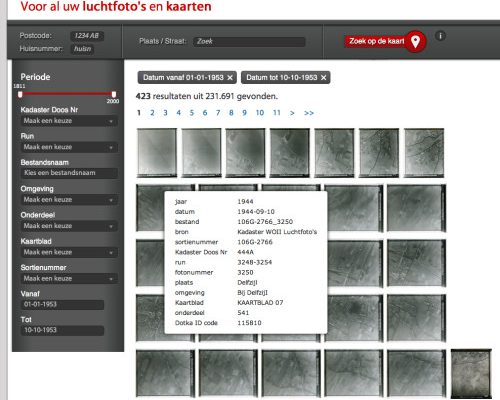Click the last page '>>' link
The width and height of the screenshot is (500, 400).
point(309,113)
